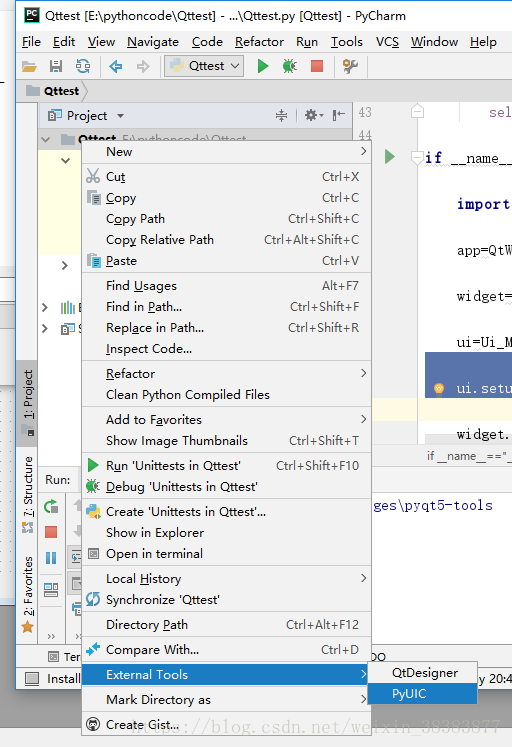Choose PyUIC from External Tools submenu
Screen dimensions: 512x747
click(422, 694)
